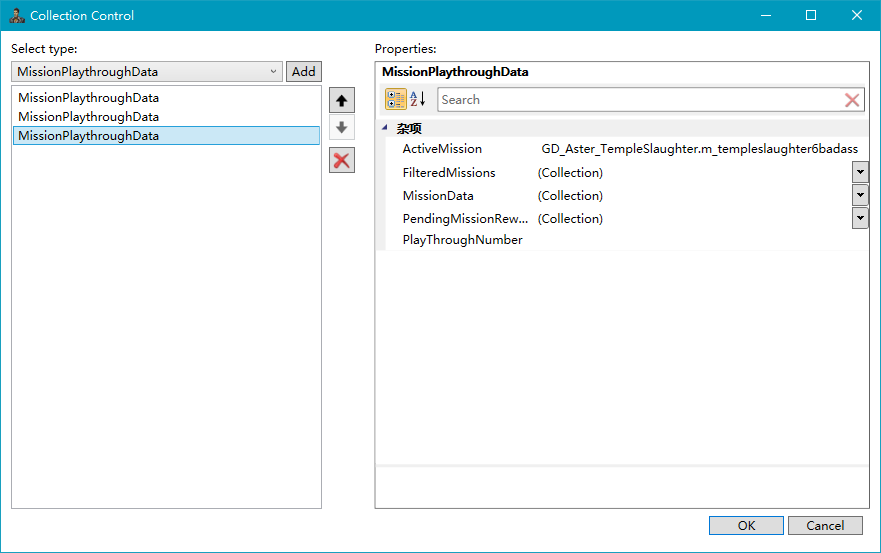Screen dimensions: 881x553
Task: Click the FilteredMissions (Collection) value
Action: point(570,173)
